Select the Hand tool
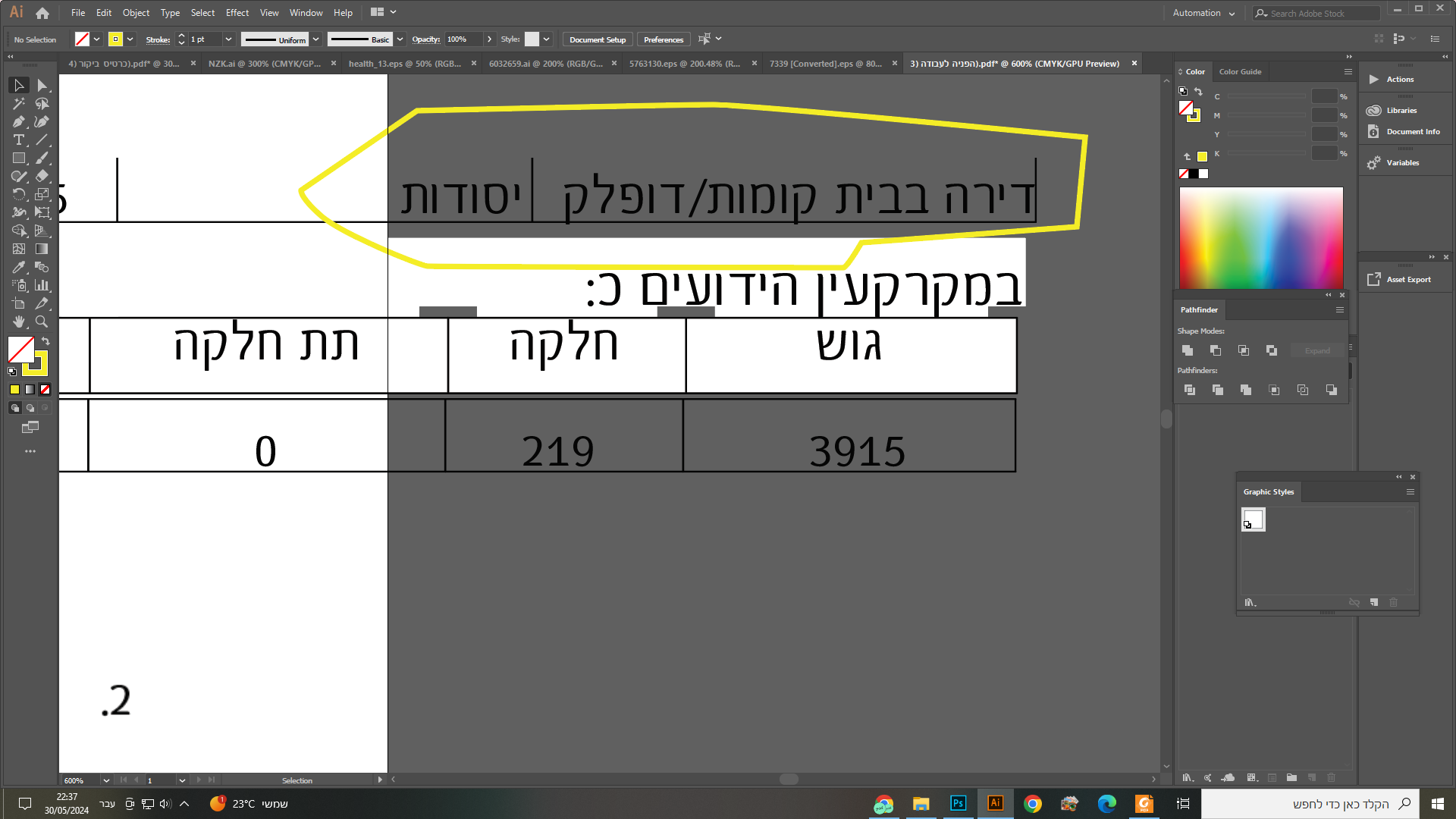 click(x=18, y=322)
